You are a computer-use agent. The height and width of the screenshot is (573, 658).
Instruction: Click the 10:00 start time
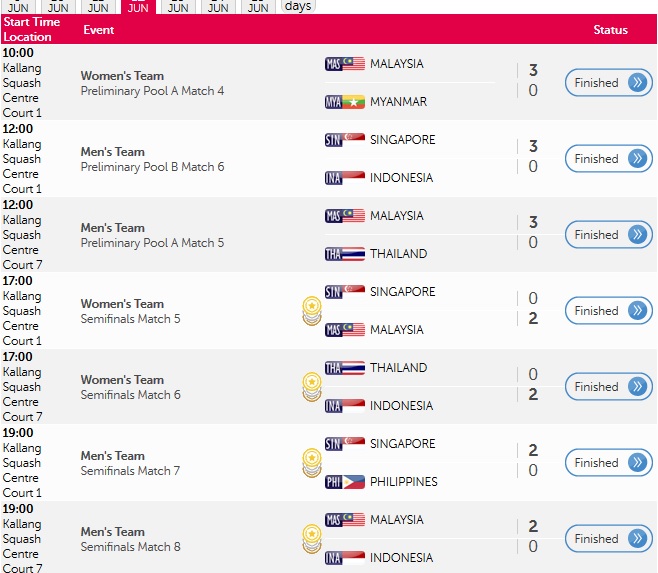[x=18, y=53]
